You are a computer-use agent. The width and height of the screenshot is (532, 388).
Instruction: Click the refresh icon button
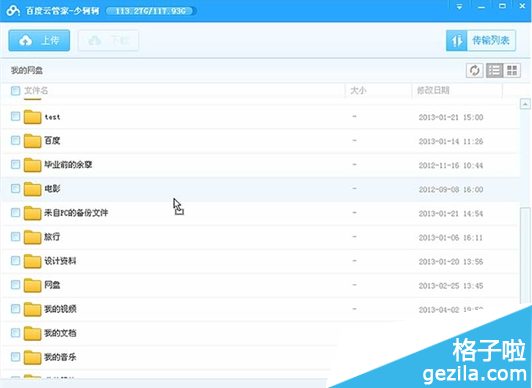(474, 71)
